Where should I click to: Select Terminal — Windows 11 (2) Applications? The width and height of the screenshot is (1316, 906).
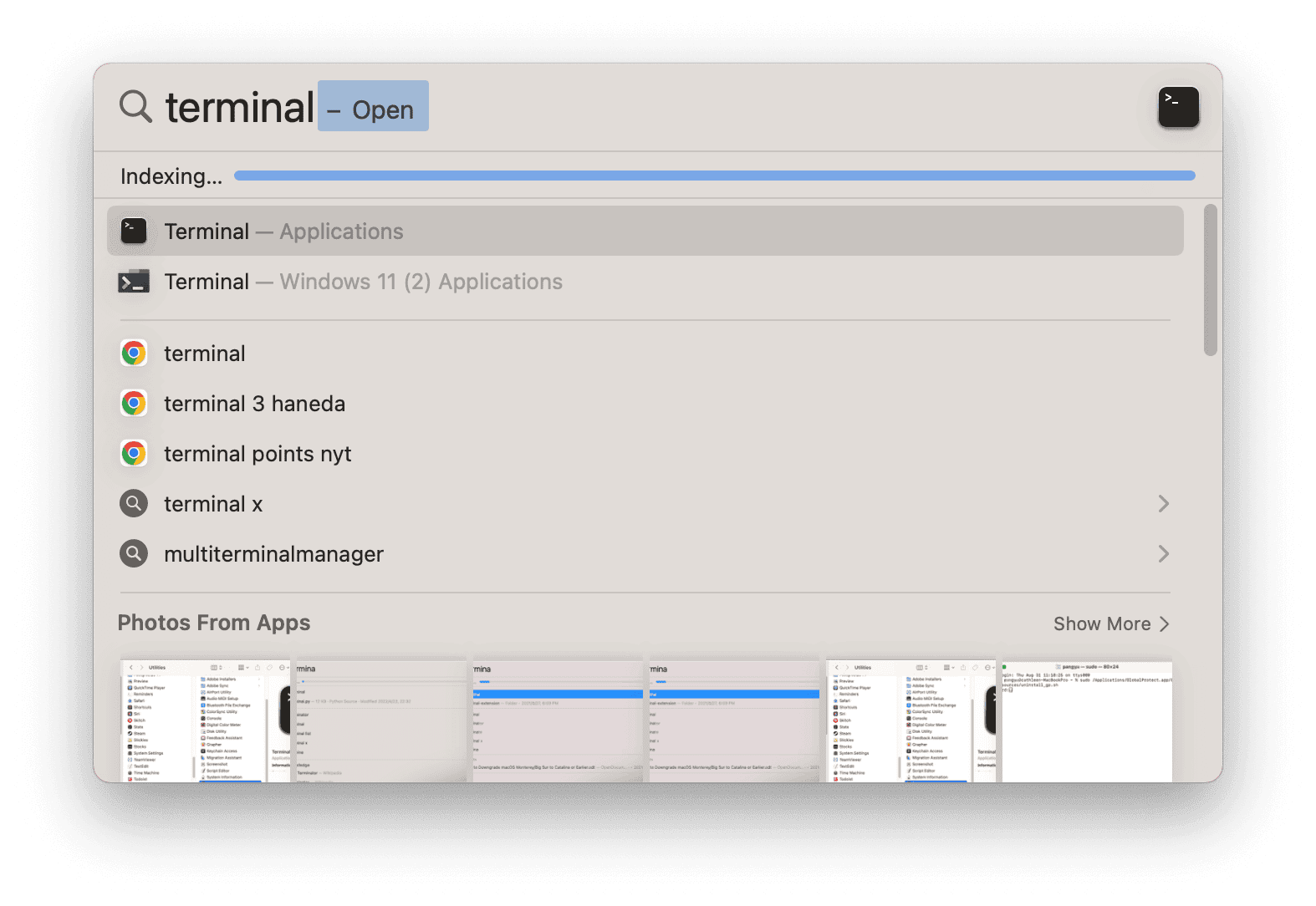[645, 282]
